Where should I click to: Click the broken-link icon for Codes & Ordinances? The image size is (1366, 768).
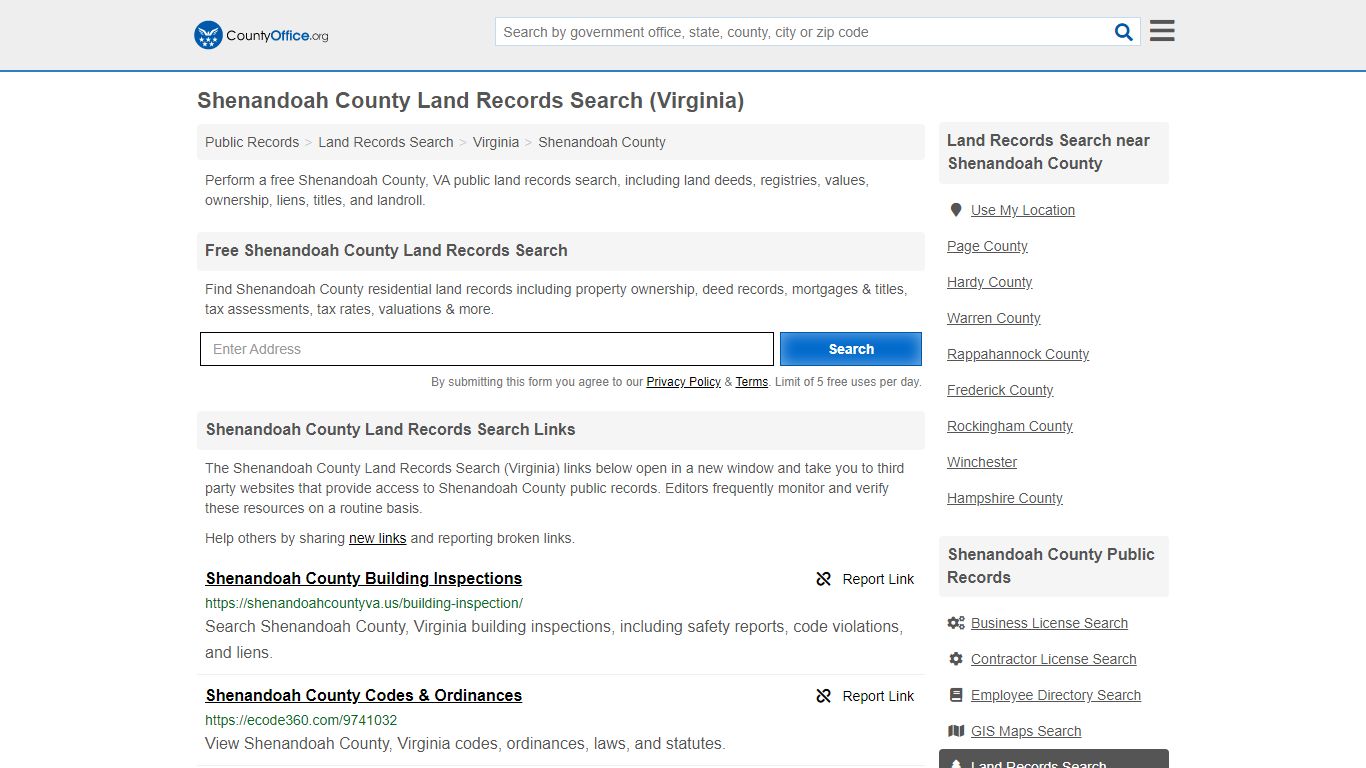(823, 696)
